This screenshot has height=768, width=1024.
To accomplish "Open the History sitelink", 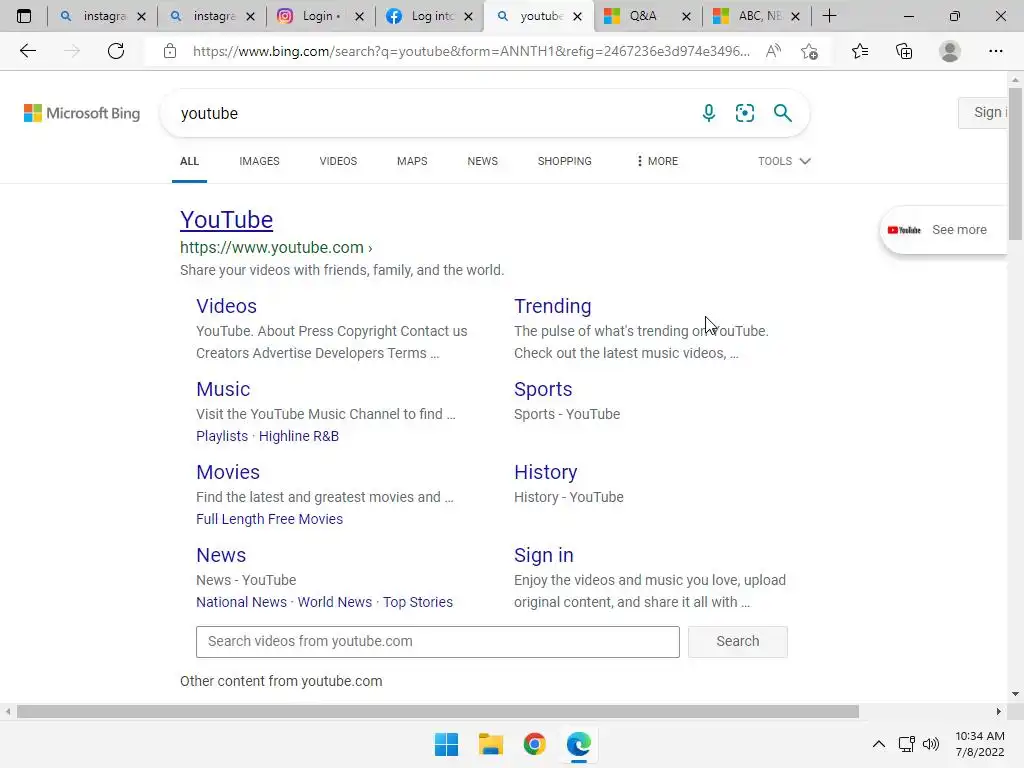I will 546,472.
